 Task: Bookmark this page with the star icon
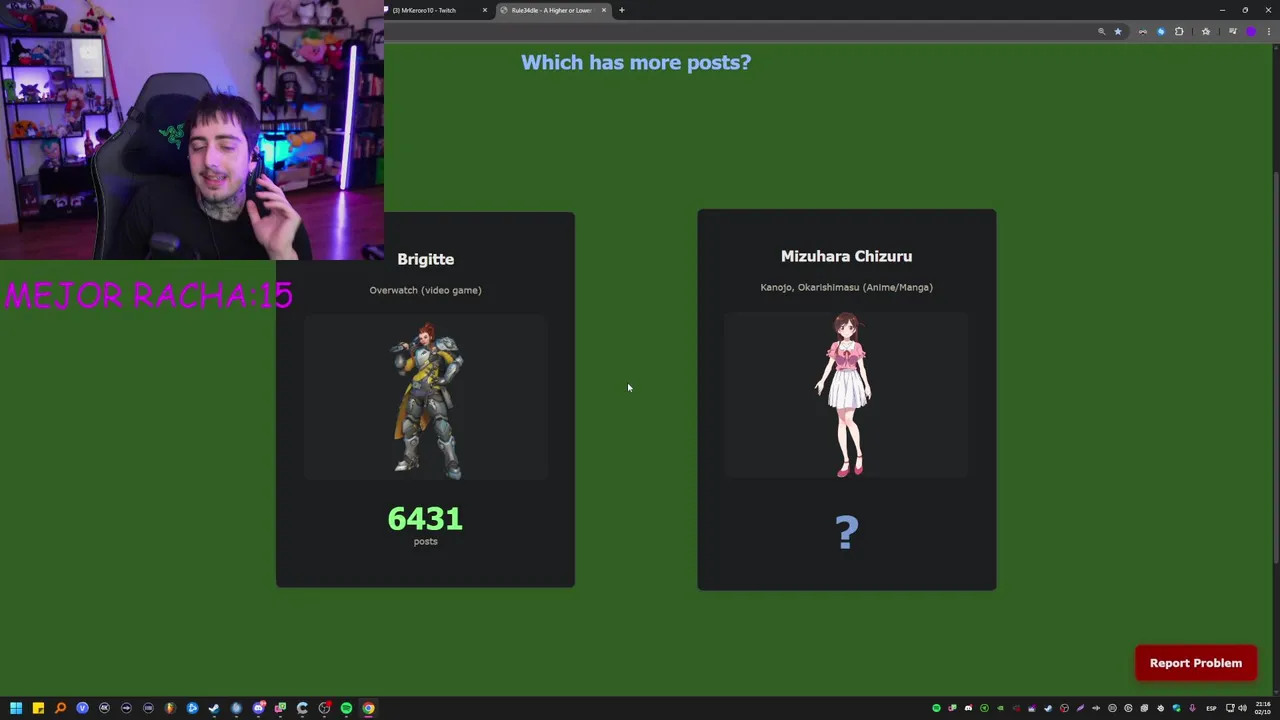[x=1118, y=31]
